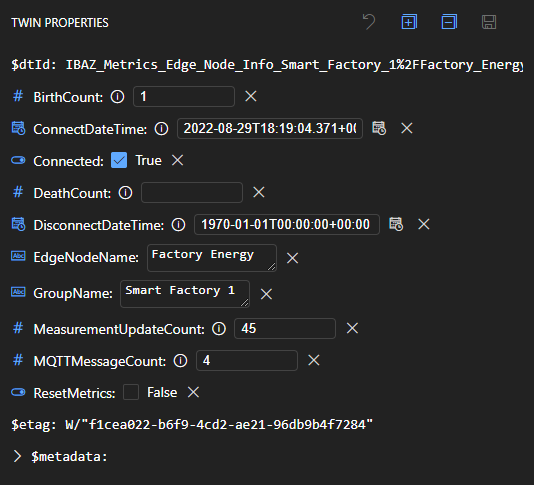Screen dimensions: 534x485
Task: Expand the $metadata section
Action: coord(17,456)
